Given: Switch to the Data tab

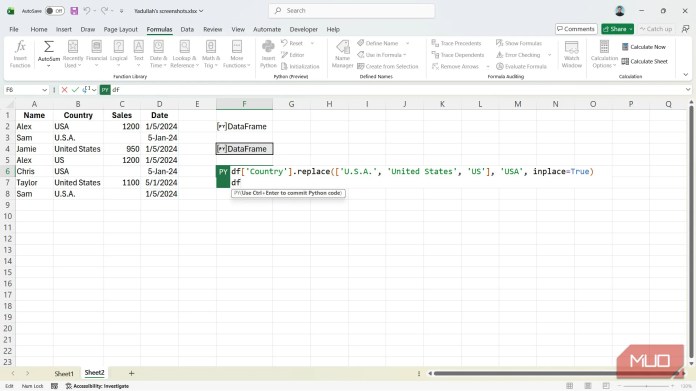Looking at the screenshot, I should [187, 29].
